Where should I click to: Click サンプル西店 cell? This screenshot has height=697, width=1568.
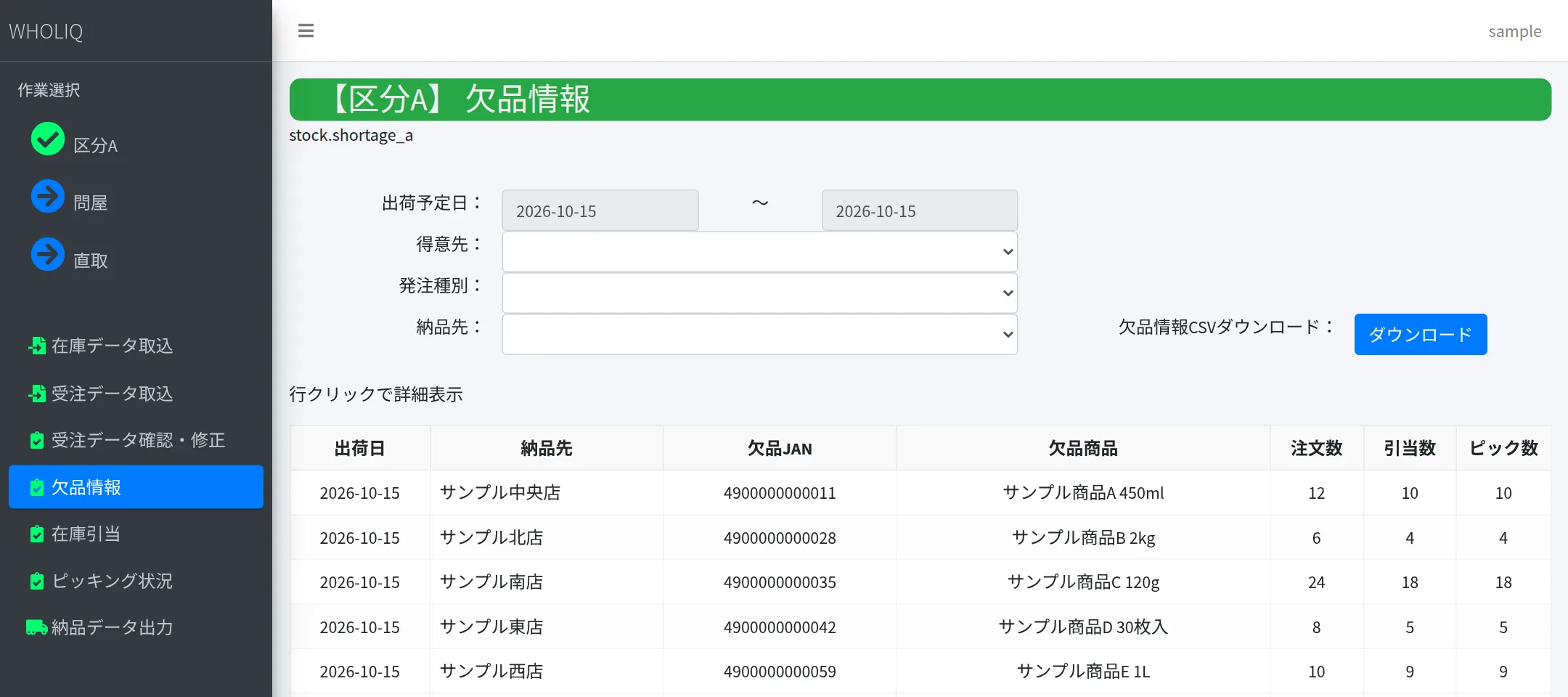tap(547, 672)
